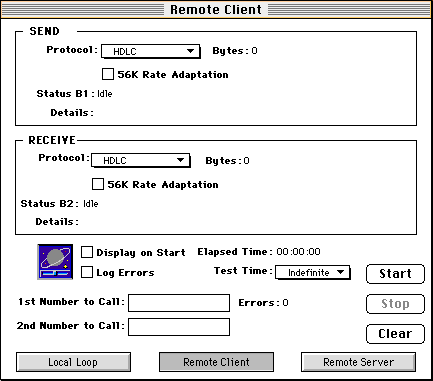Click the Errors: 0 counter text
The image size is (433, 381).
pos(263,303)
